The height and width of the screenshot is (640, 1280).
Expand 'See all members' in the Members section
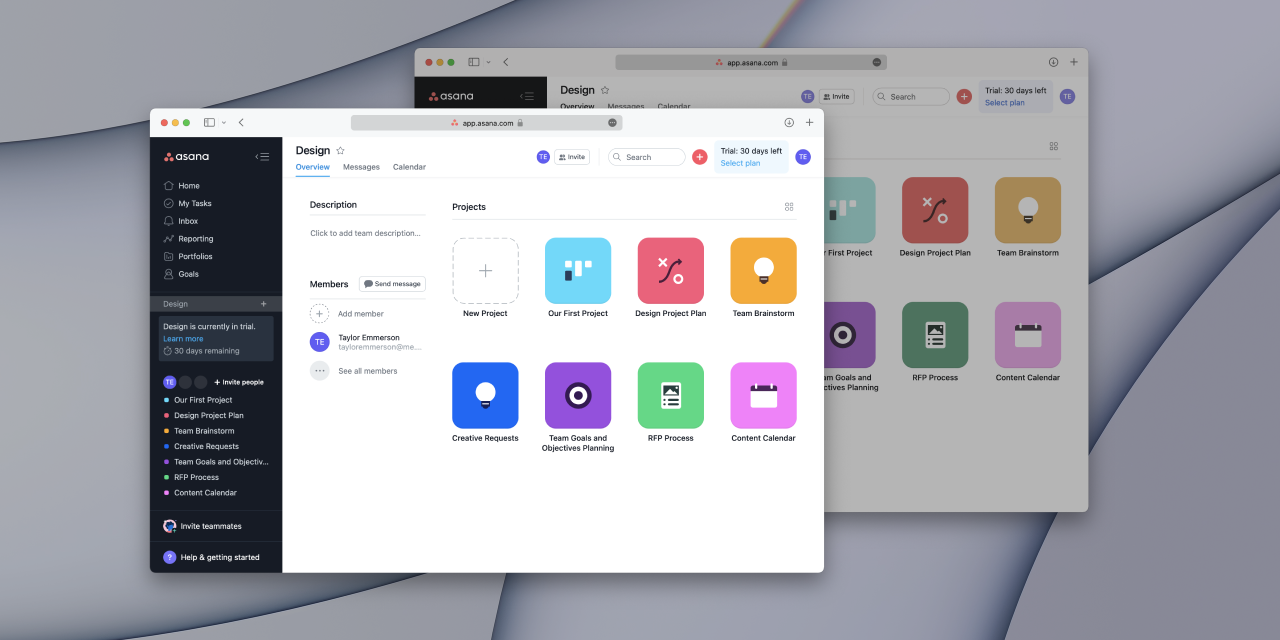367,370
